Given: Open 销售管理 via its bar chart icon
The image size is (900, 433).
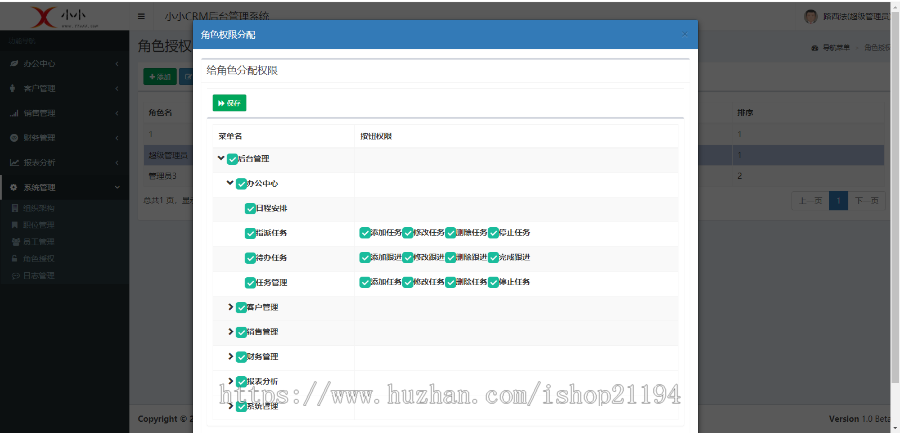Looking at the screenshot, I should coord(14,113).
